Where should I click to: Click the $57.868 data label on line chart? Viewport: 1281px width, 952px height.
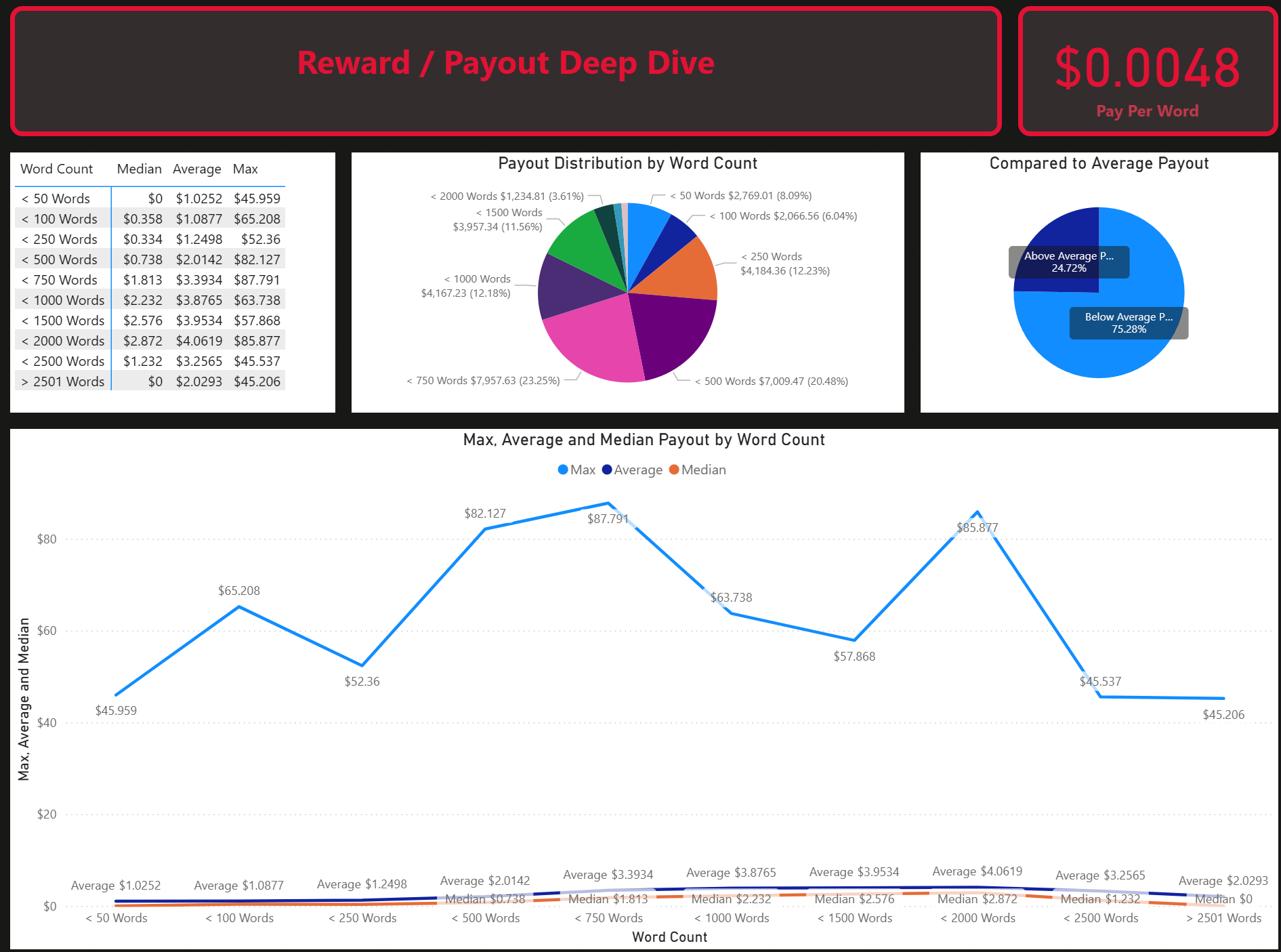(x=854, y=657)
